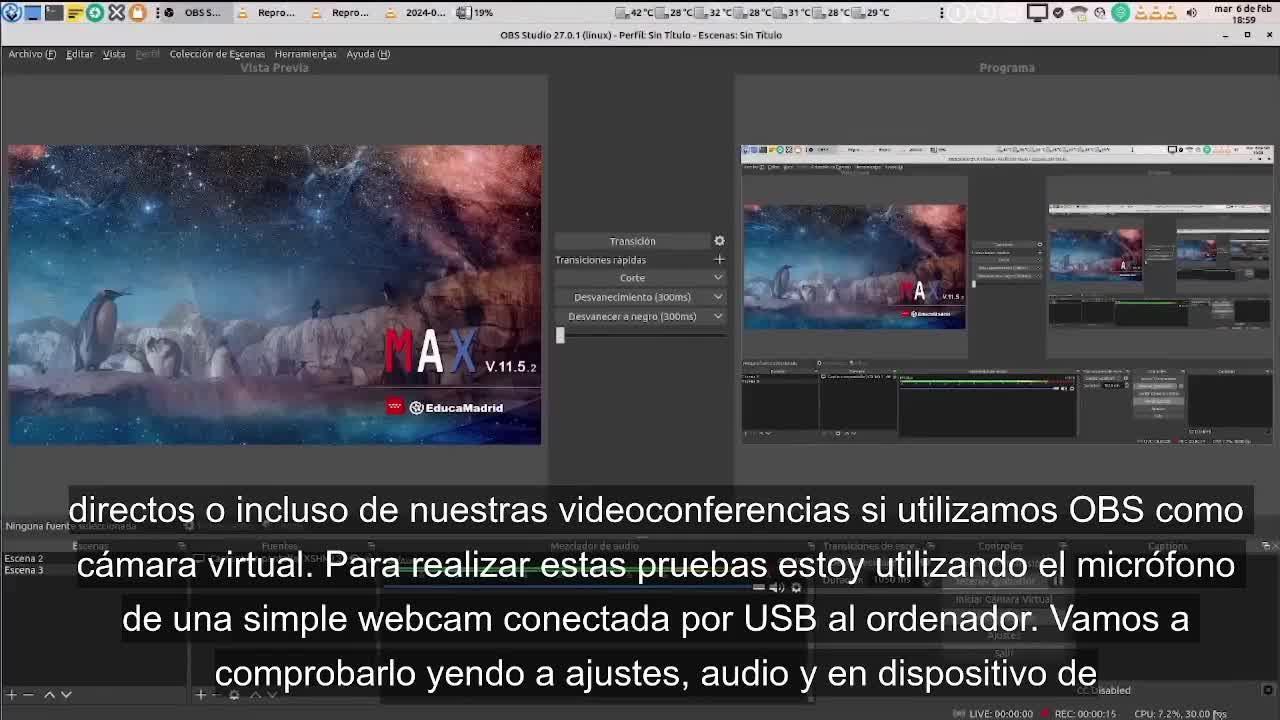Viewport: 1280px width, 720px height.
Task: Expand Desvanecimiento (300ms) dropdown arrow
Action: [718, 297]
